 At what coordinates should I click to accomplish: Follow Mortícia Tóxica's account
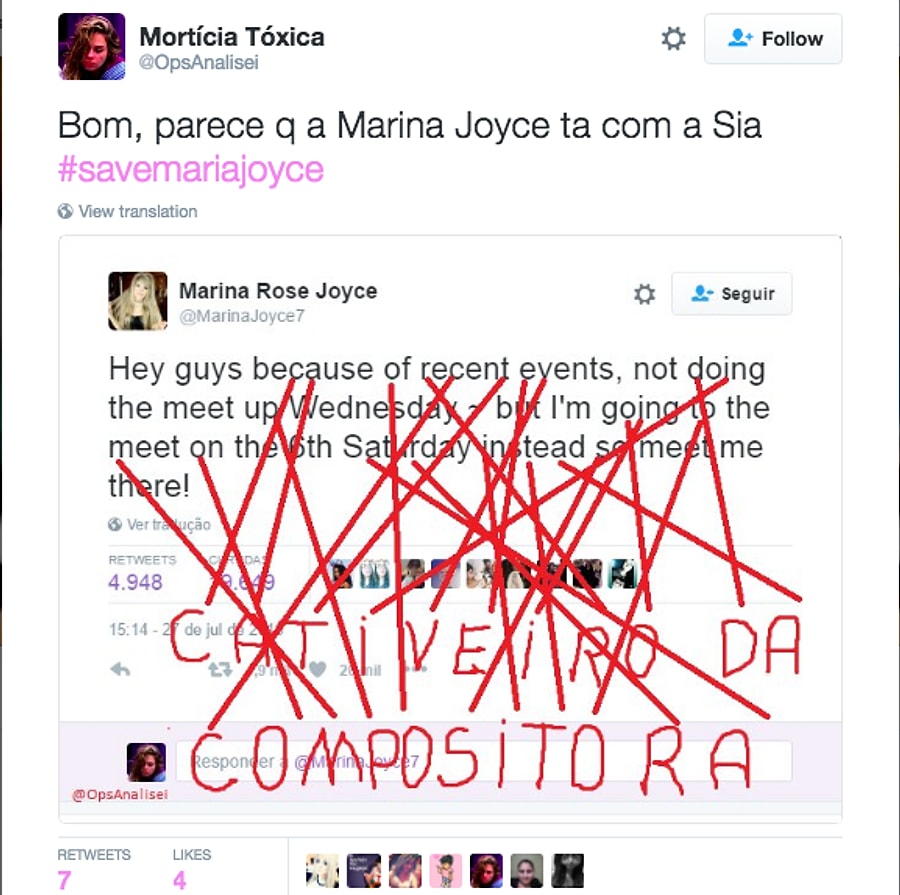773,38
